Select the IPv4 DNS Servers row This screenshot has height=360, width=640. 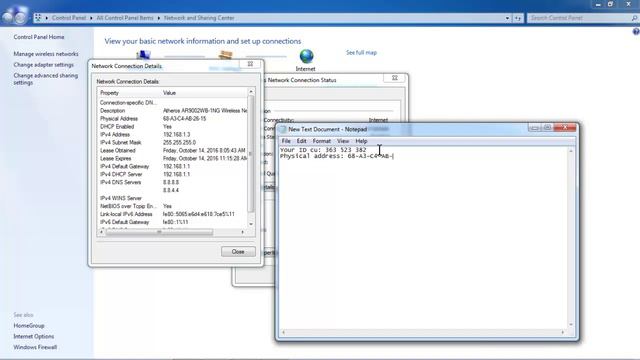(173, 182)
